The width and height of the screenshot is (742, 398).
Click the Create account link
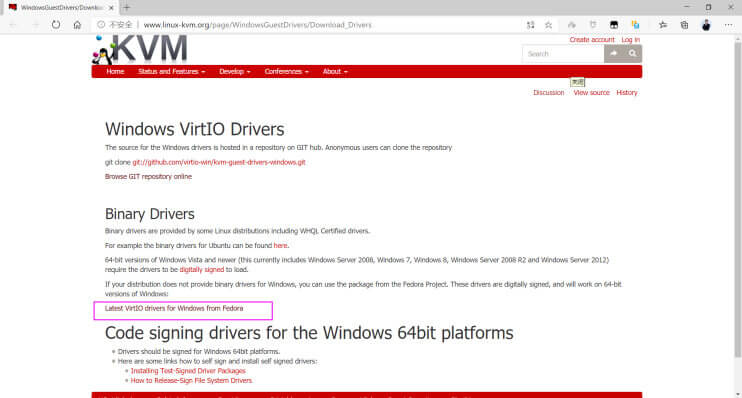coord(592,40)
